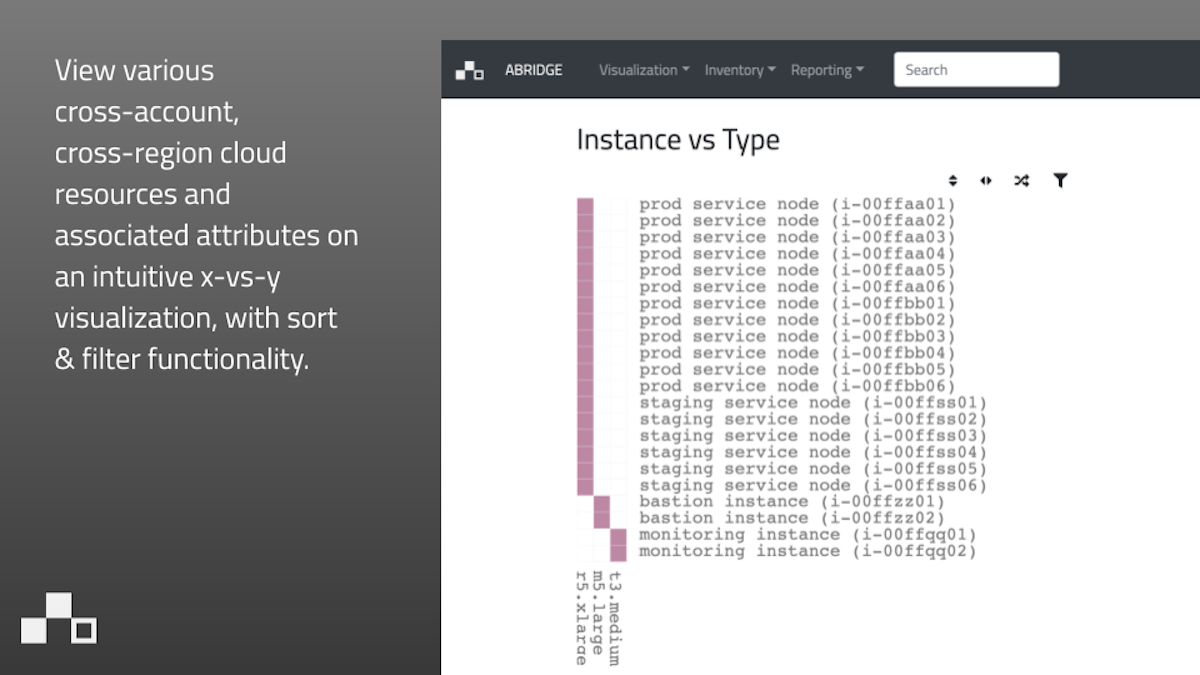Screen dimensions: 1200x675
Task: Select row prod service node (i-00ffaa02)
Action: point(797,221)
